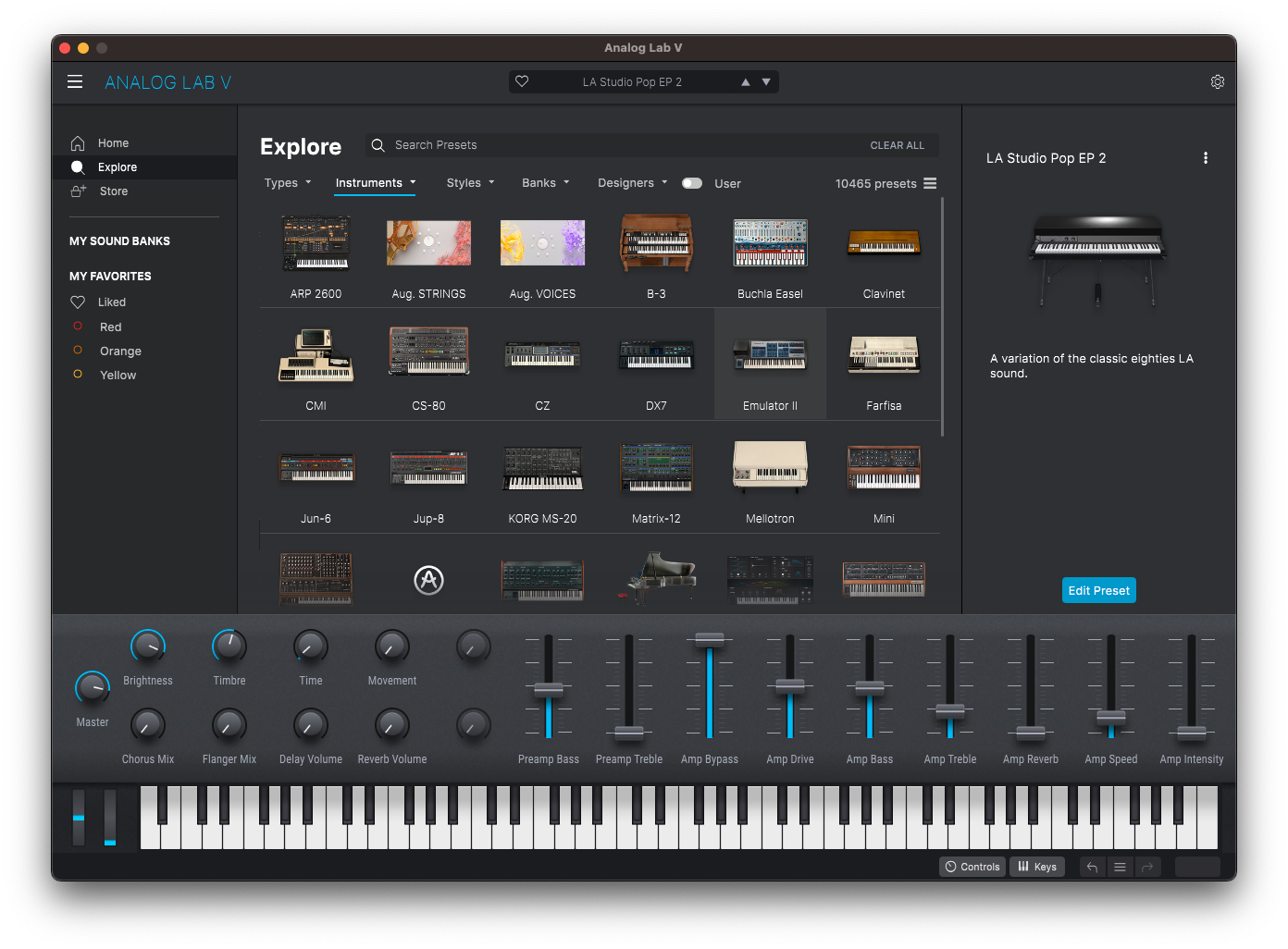
Task: Click the Preamp Bass fader
Action: [x=549, y=689]
